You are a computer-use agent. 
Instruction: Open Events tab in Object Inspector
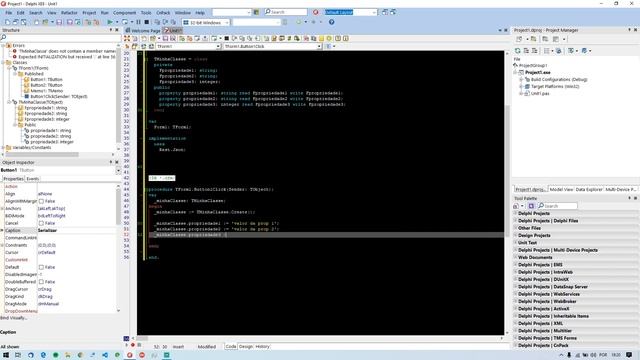33,179
